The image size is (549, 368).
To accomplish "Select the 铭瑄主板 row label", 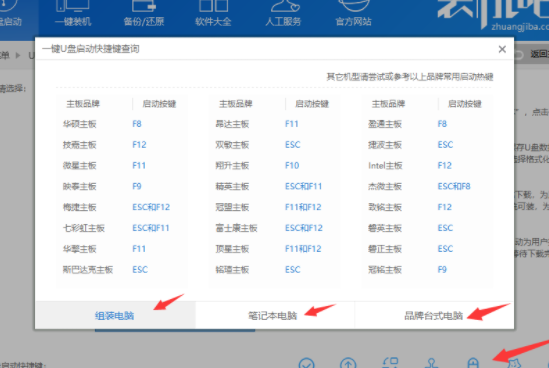I will pyautogui.click(x=232, y=270).
